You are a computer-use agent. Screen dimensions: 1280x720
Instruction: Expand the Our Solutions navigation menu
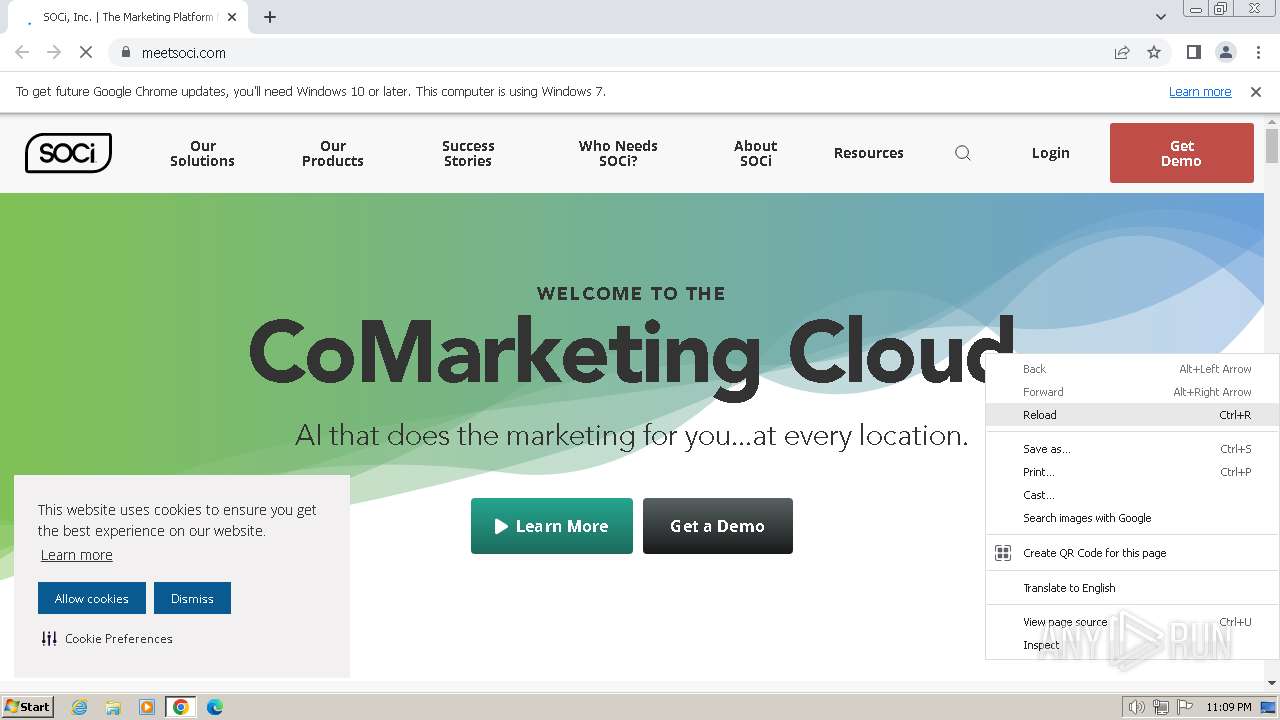pos(202,153)
